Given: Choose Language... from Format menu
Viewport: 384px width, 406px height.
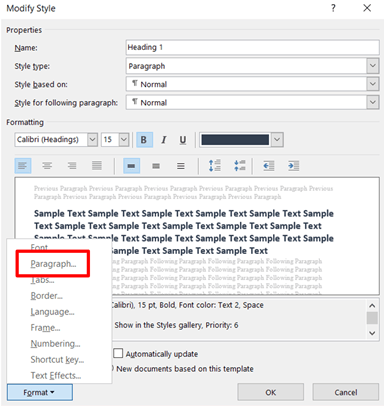Looking at the screenshot, I should 52,312.
